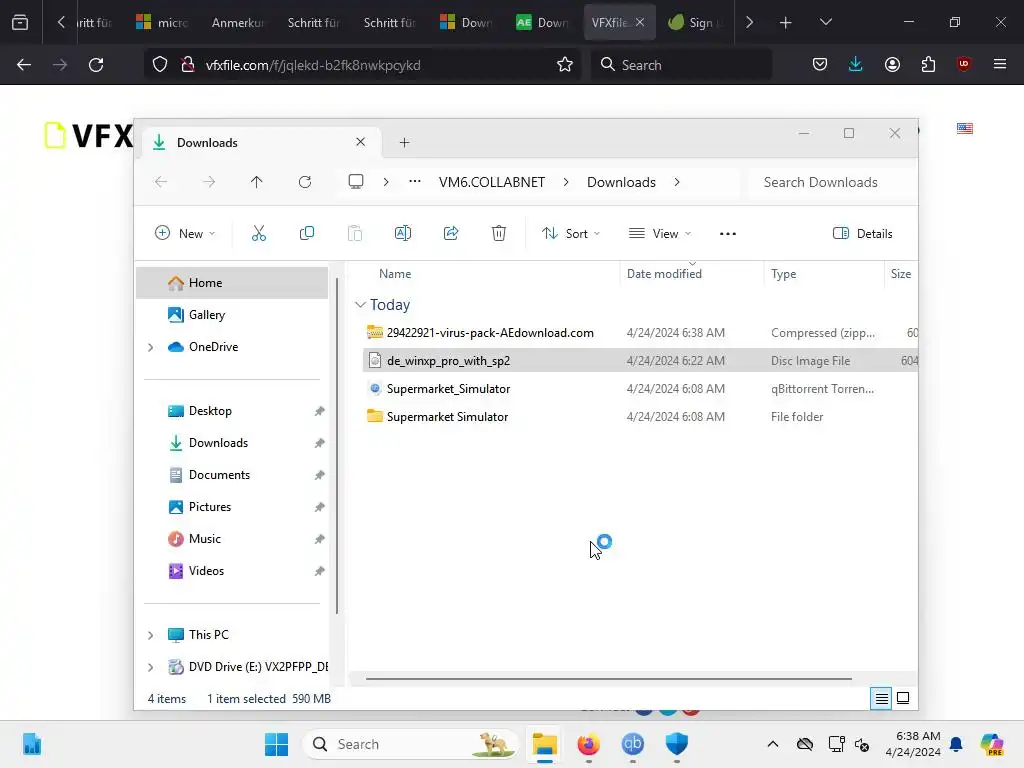Screen dimensions: 1024x768
Task: Expand DVD Drive (E:) tree node
Action: point(151,667)
